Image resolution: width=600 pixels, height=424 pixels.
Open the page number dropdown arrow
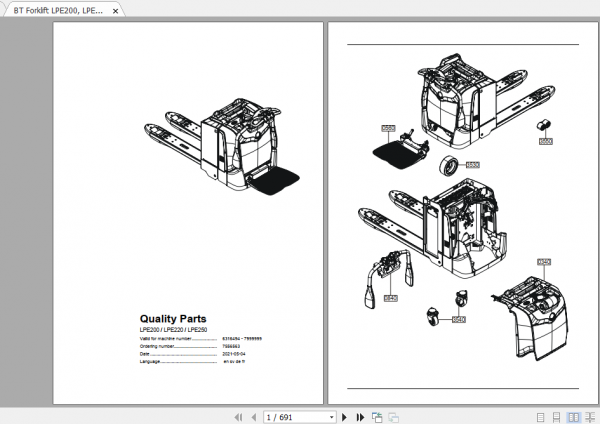(331, 417)
